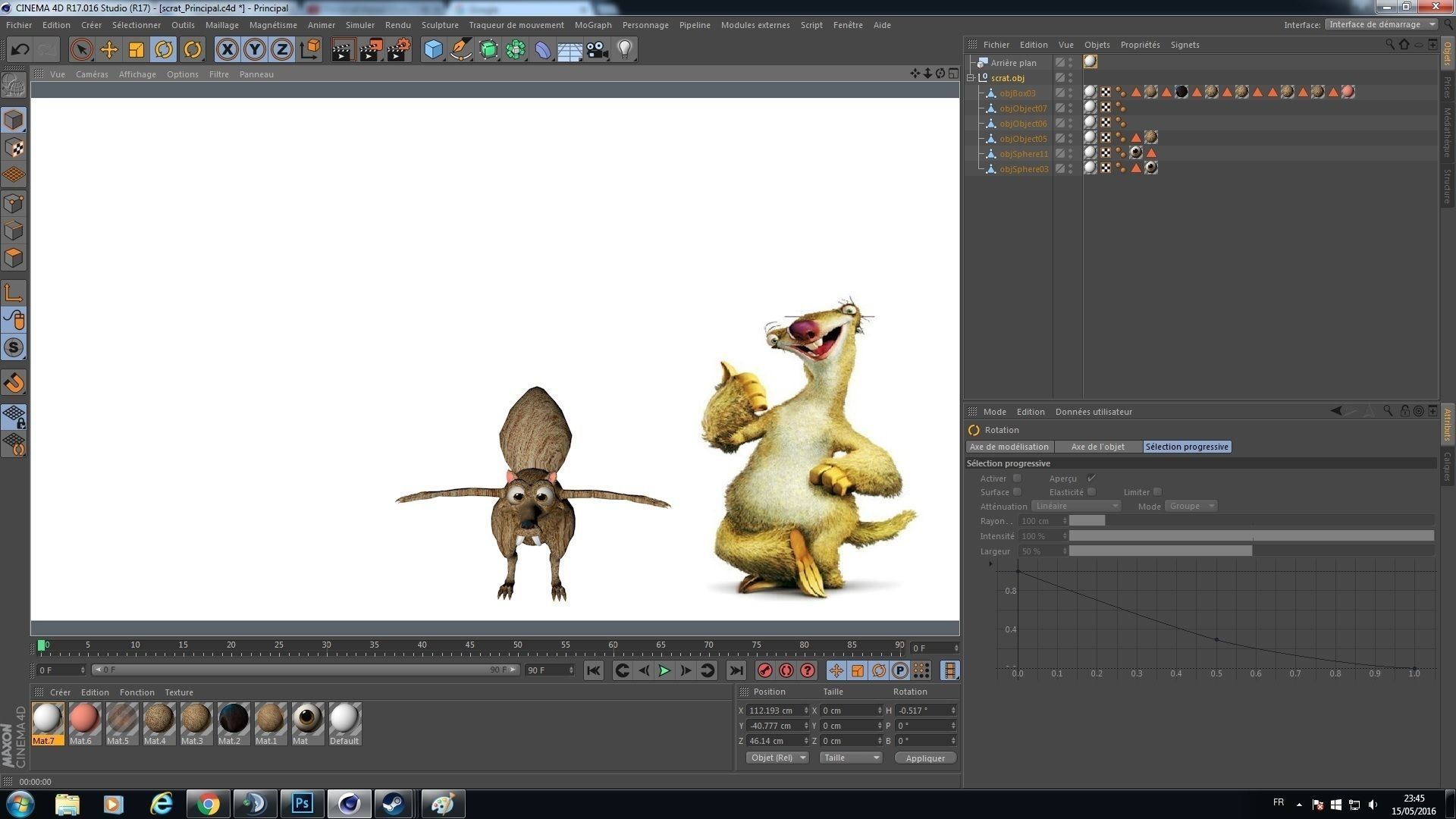Viewport: 1456px width, 819px height.
Task: Open render settings clapperboard with gear
Action: click(398, 50)
